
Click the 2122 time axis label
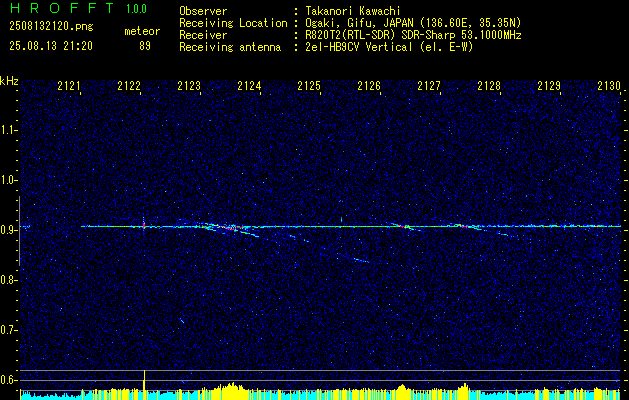point(129,86)
